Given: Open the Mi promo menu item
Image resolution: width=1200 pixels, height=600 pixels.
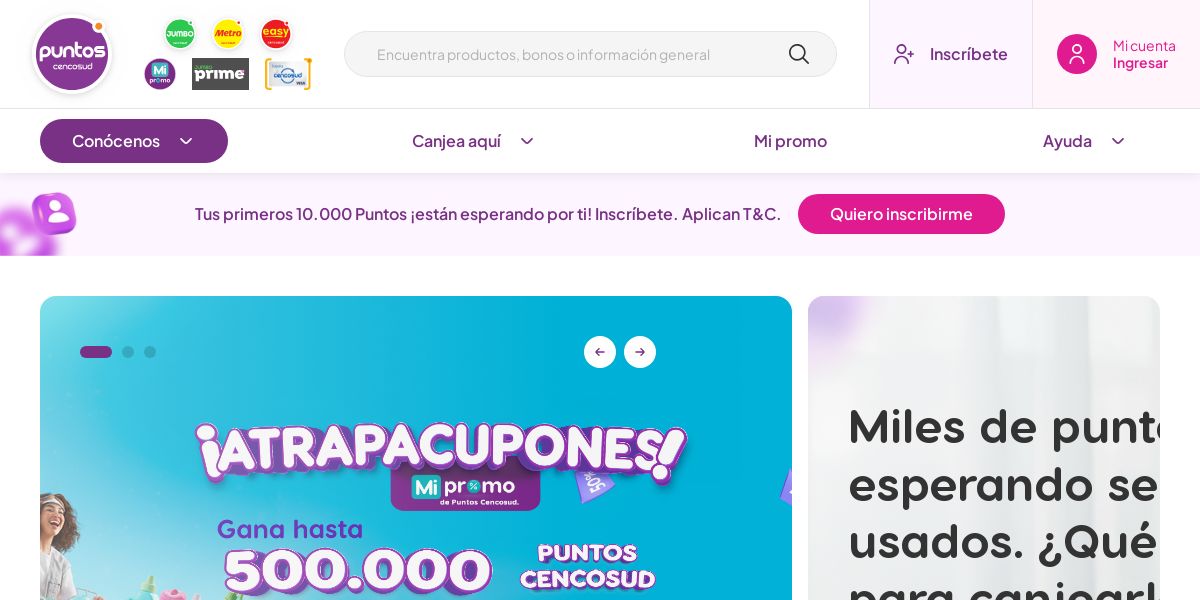Looking at the screenshot, I should coord(790,141).
